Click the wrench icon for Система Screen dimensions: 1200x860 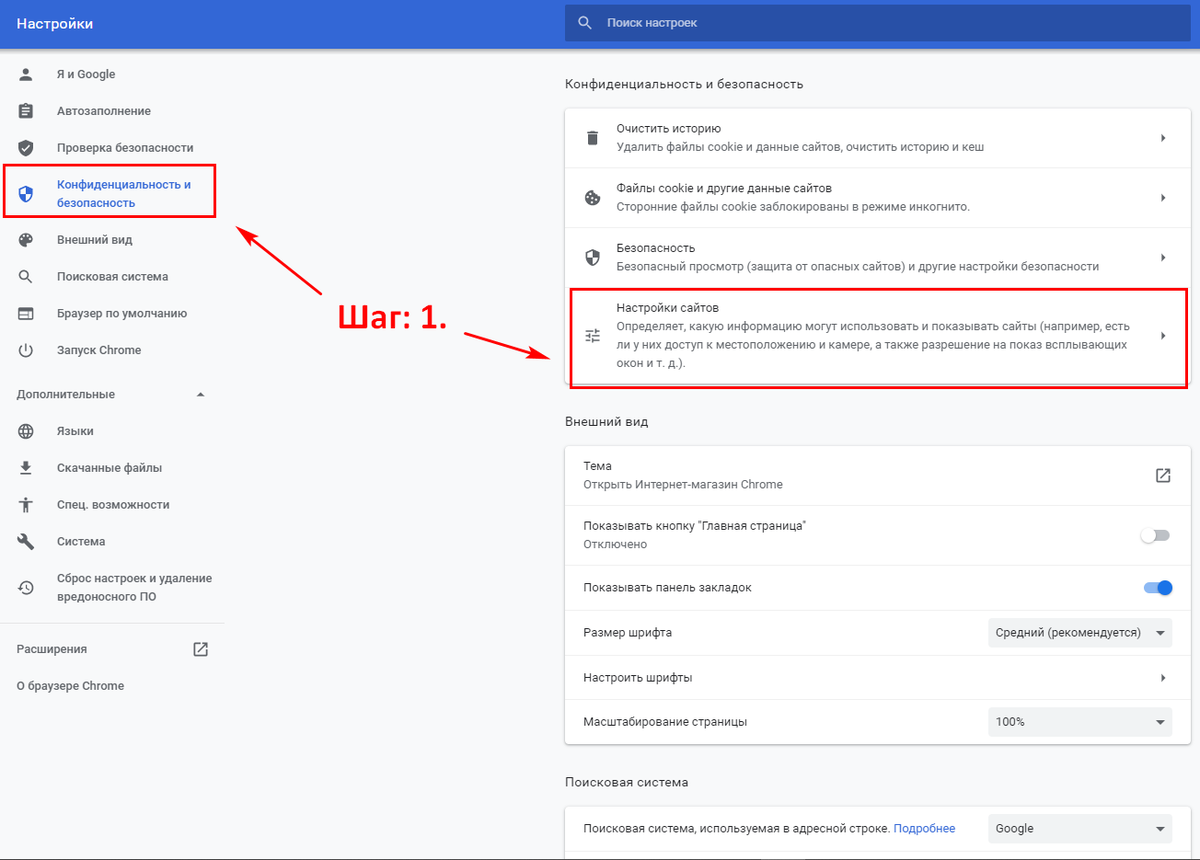pyautogui.click(x=26, y=542)
